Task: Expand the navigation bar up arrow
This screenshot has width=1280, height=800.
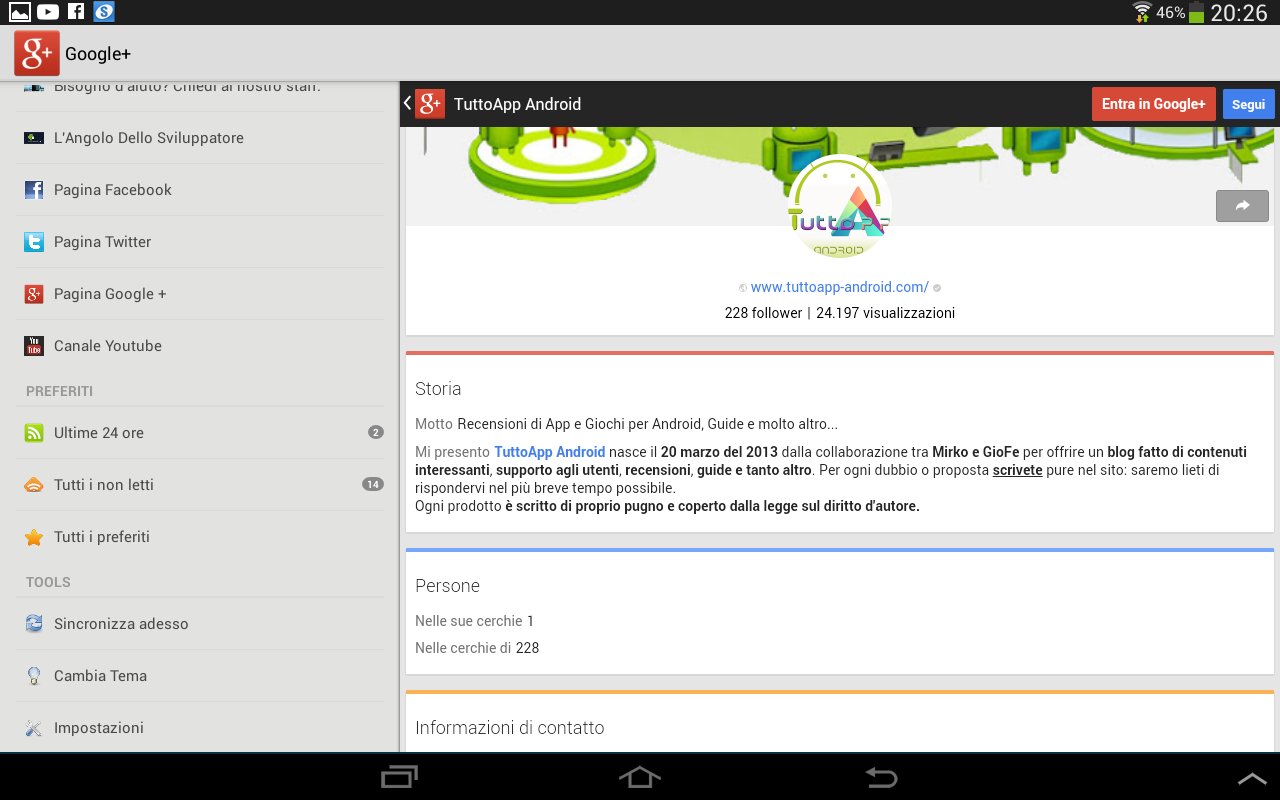Action: 1252,778
